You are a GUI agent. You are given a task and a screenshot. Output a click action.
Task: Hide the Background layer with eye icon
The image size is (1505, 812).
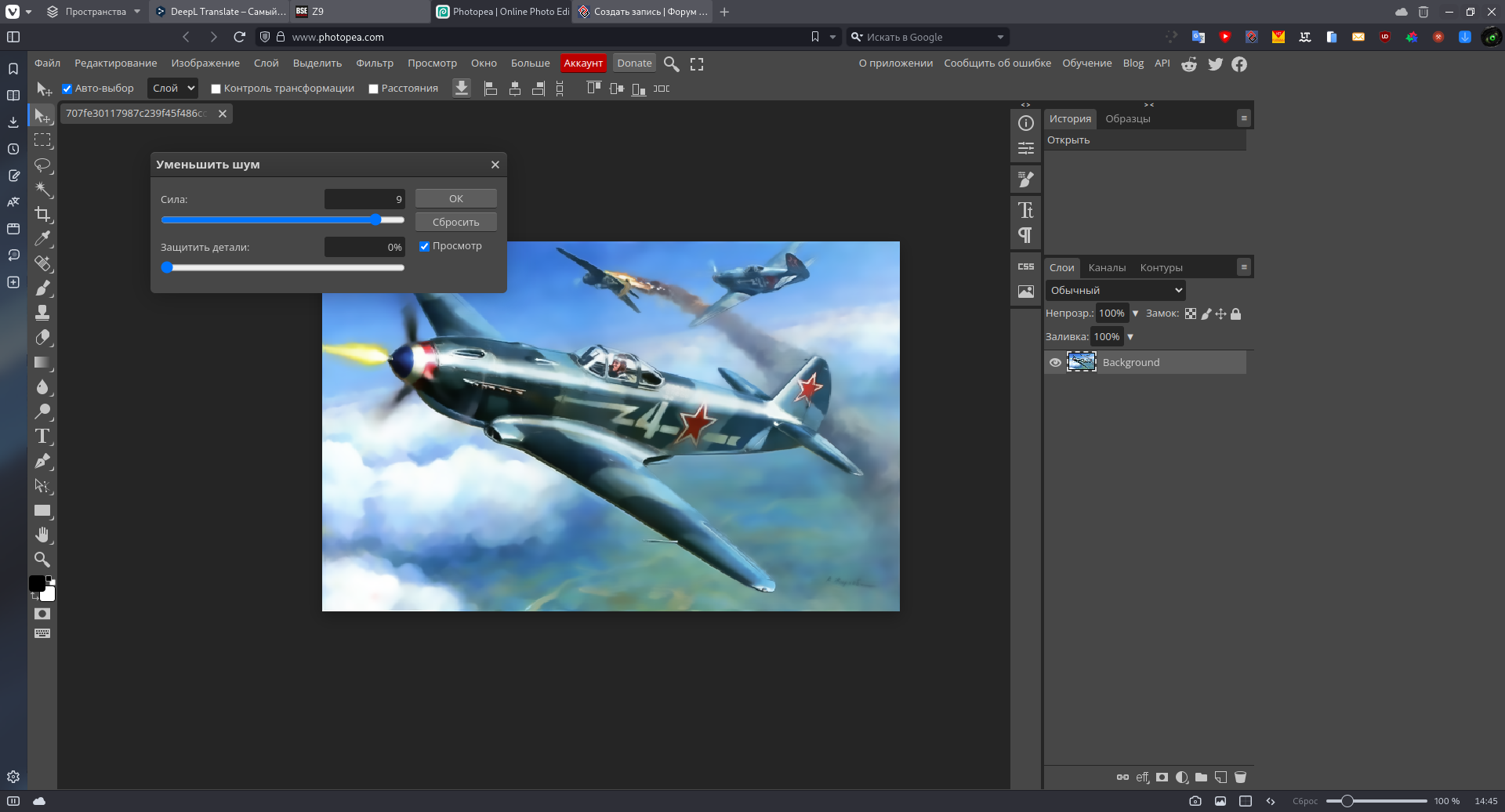tap(1055, 362)
